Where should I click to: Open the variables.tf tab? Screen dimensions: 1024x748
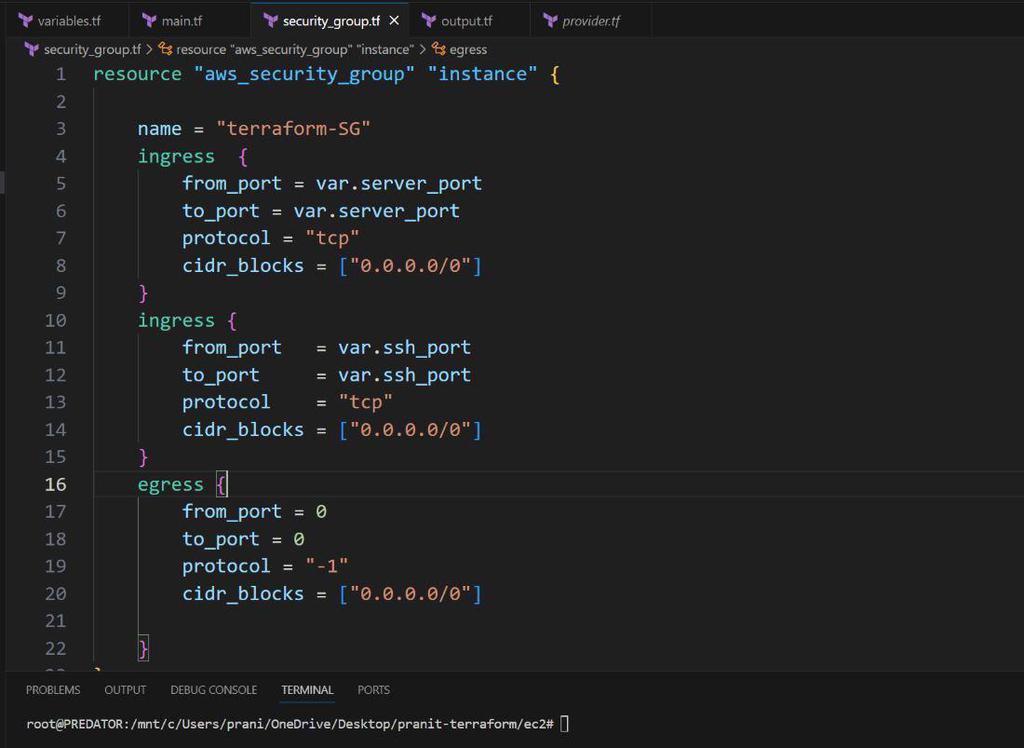click(66, 21)
